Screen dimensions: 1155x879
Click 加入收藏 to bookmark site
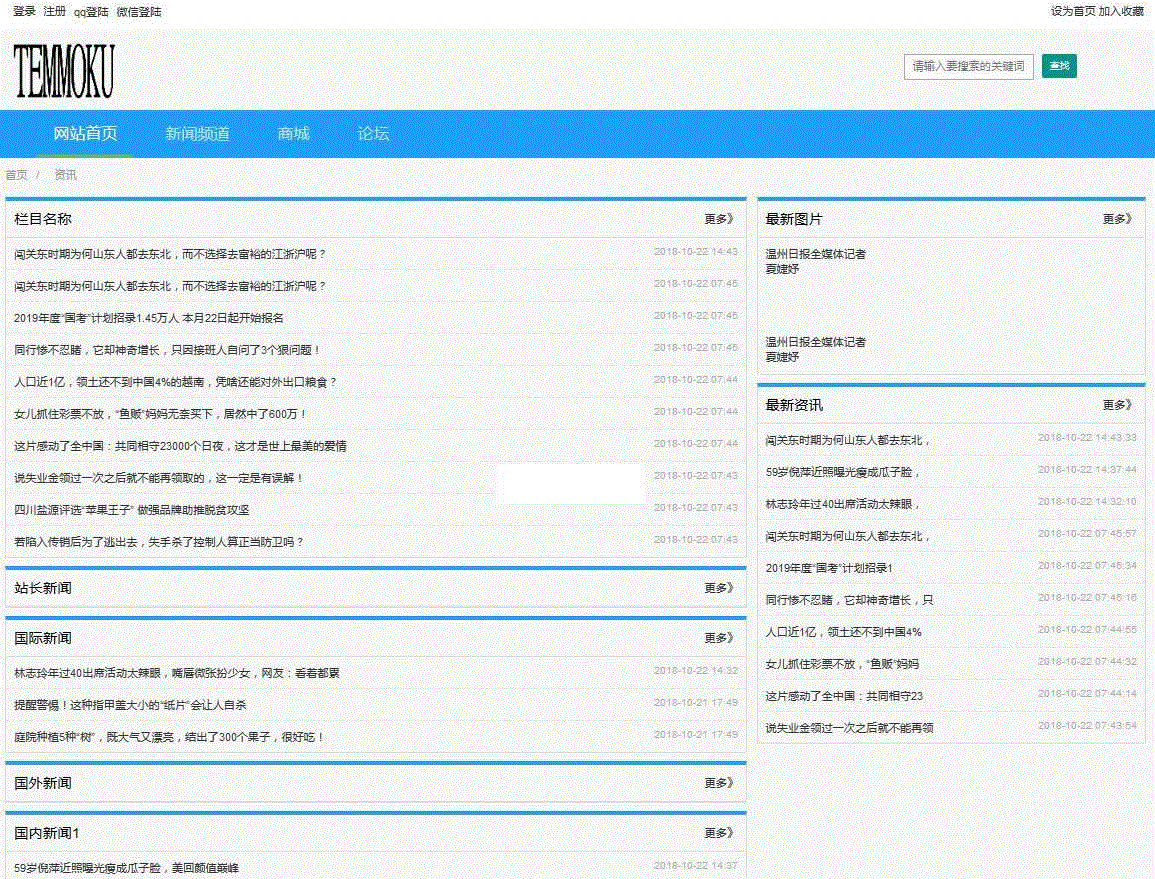pos(1121,12)
